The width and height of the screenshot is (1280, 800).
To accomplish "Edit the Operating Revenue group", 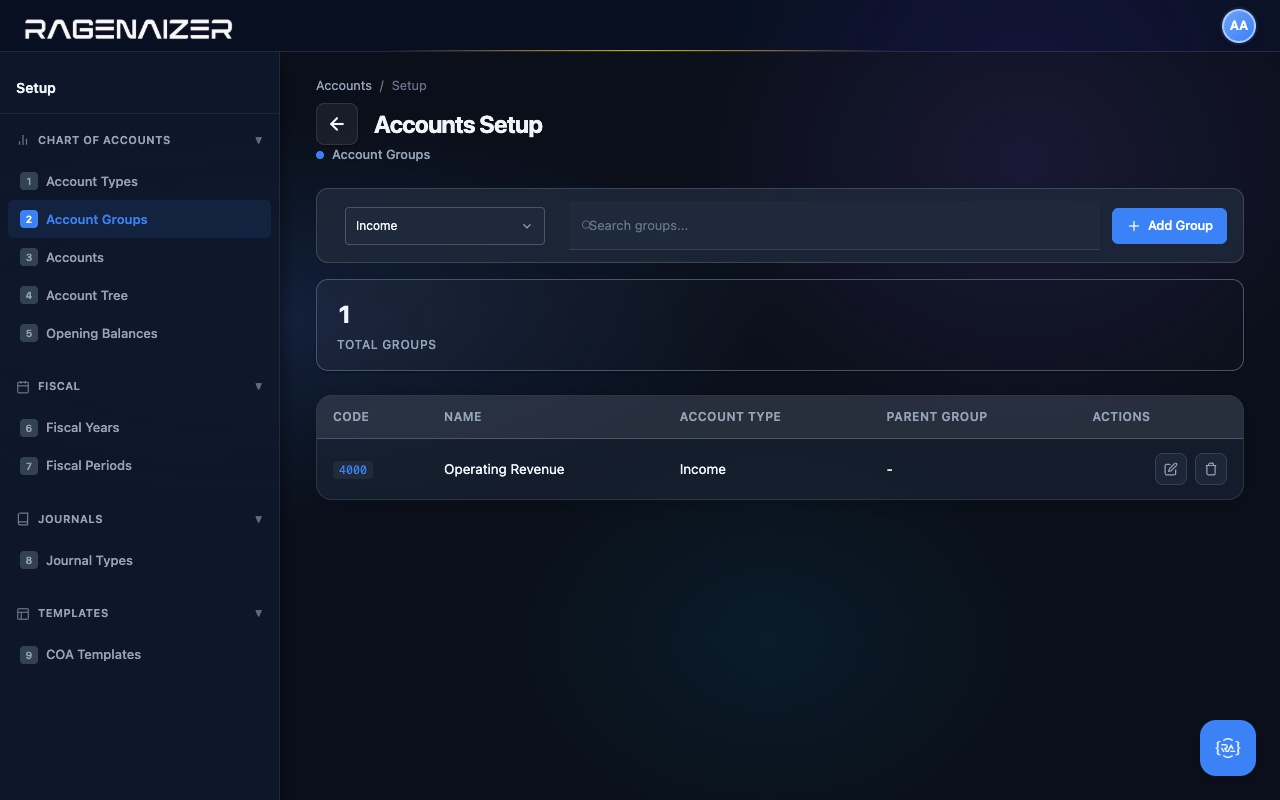I will coord(1171,469).
